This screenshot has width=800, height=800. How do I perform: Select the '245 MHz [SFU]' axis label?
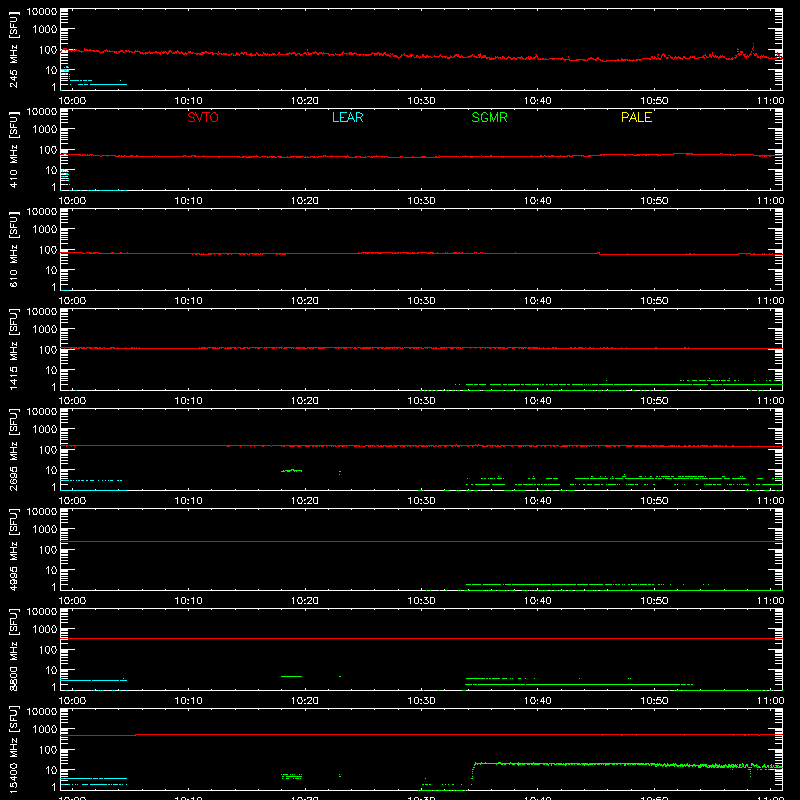[x=14, y=49]
